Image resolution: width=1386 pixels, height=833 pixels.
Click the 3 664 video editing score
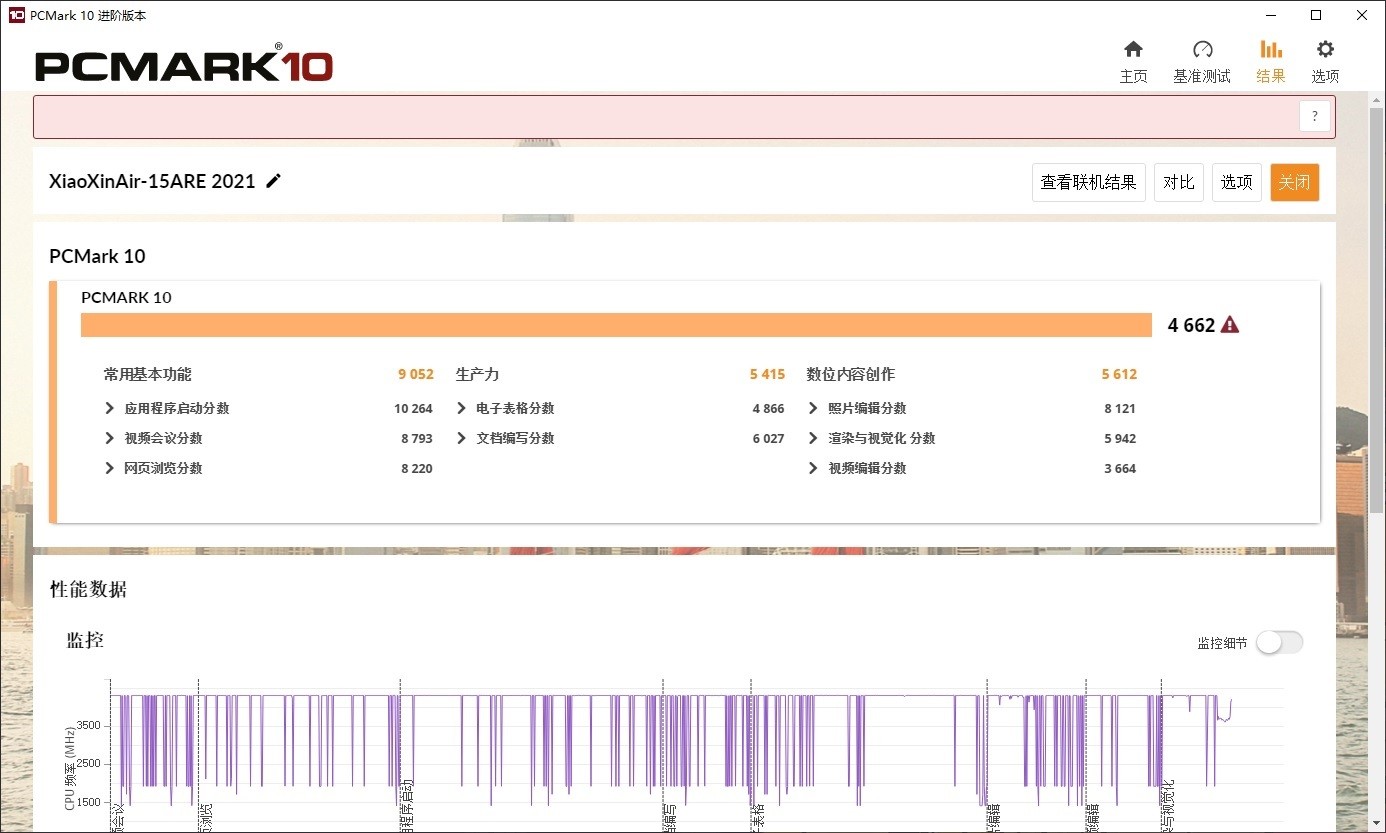[x=1120, y=468]
